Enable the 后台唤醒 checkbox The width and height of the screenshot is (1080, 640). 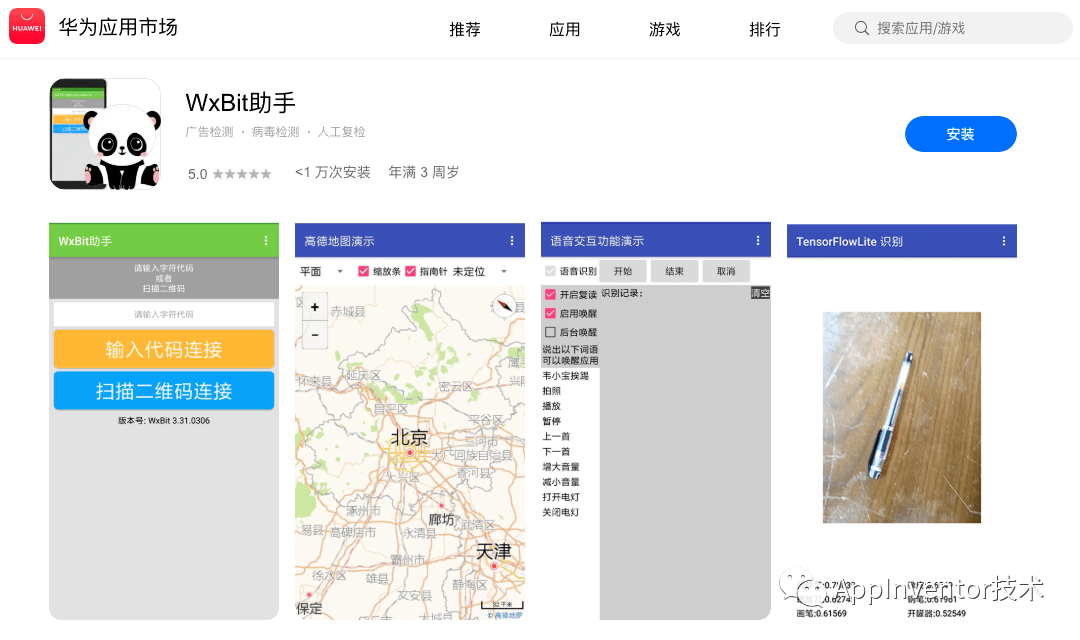coord(550,332)
